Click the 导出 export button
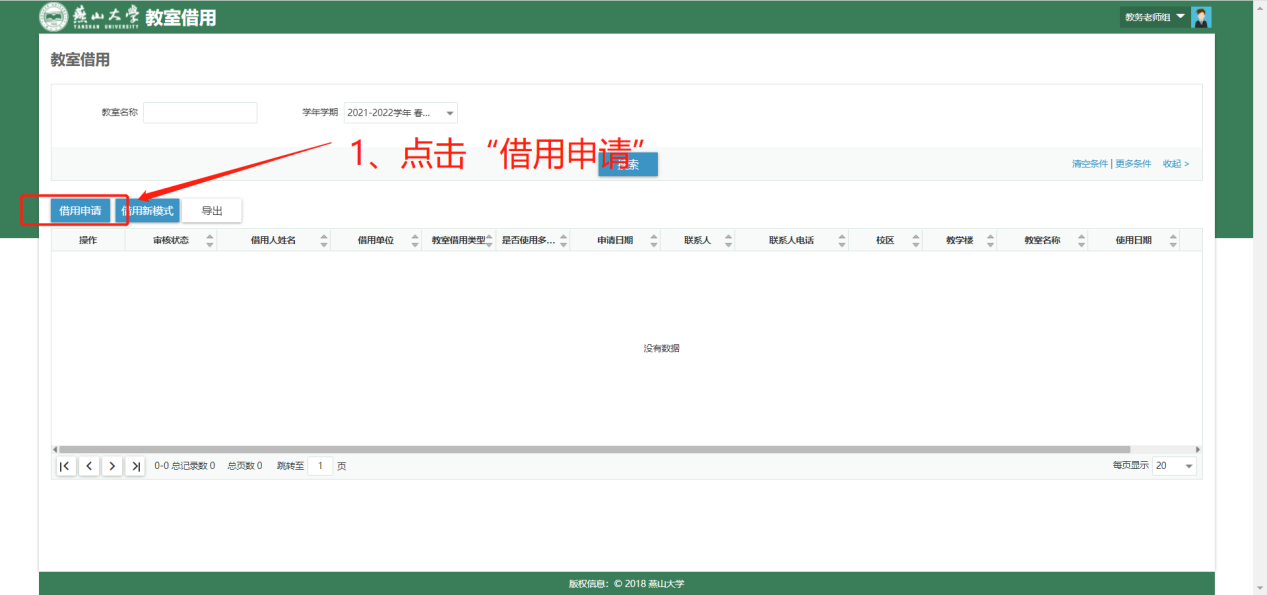Viewport: 1267px width, 595px height. tap(212, 211)
